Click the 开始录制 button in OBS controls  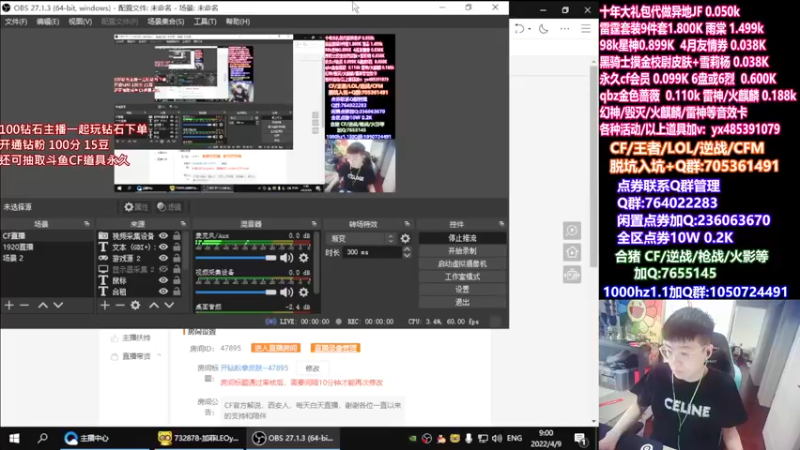point(462,251)
